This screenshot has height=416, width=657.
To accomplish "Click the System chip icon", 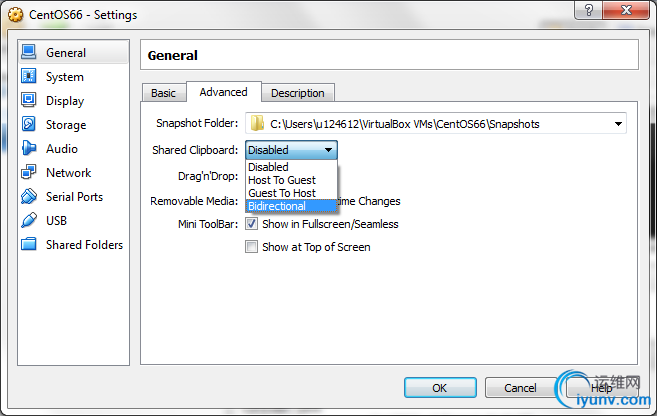I will tap(28, 76).
